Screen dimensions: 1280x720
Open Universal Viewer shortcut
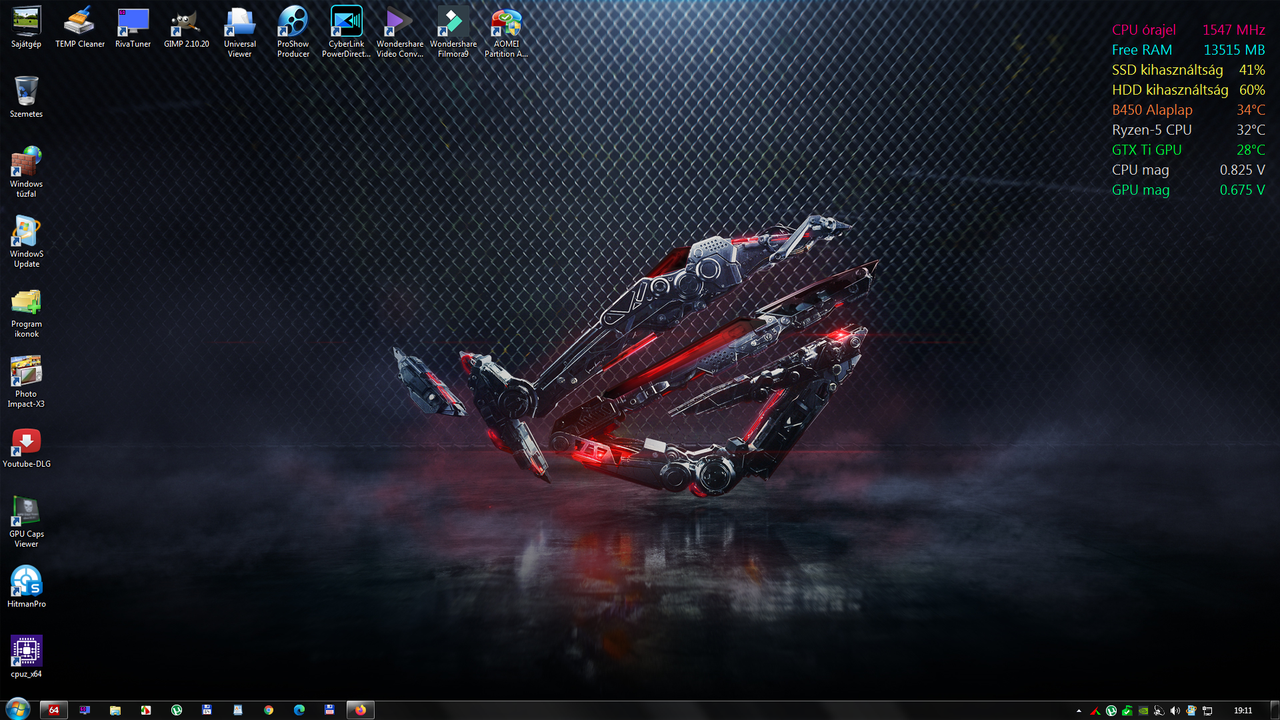click(x=240, y=31)
